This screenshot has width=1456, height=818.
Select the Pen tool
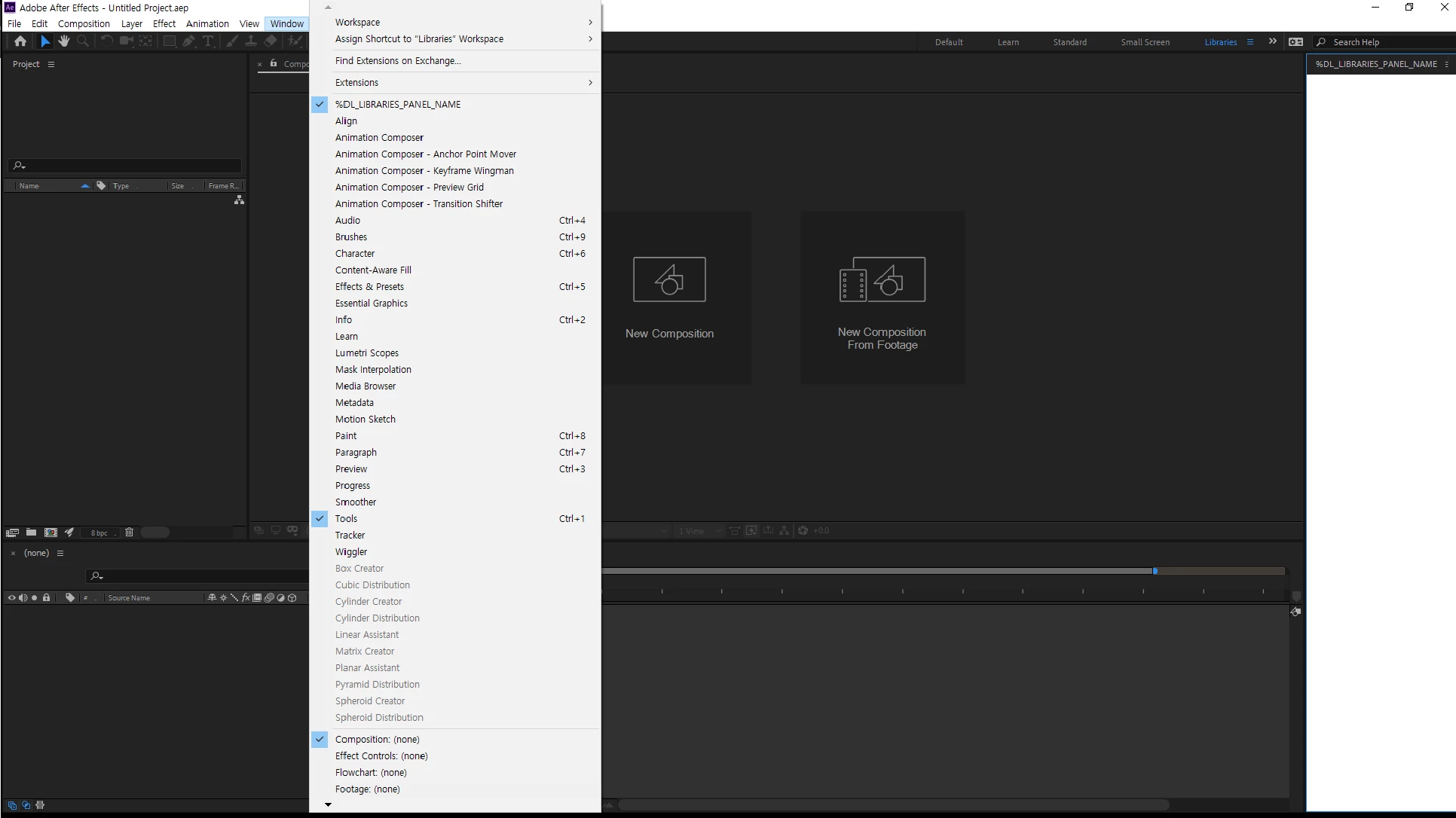(x=188, y=41)
